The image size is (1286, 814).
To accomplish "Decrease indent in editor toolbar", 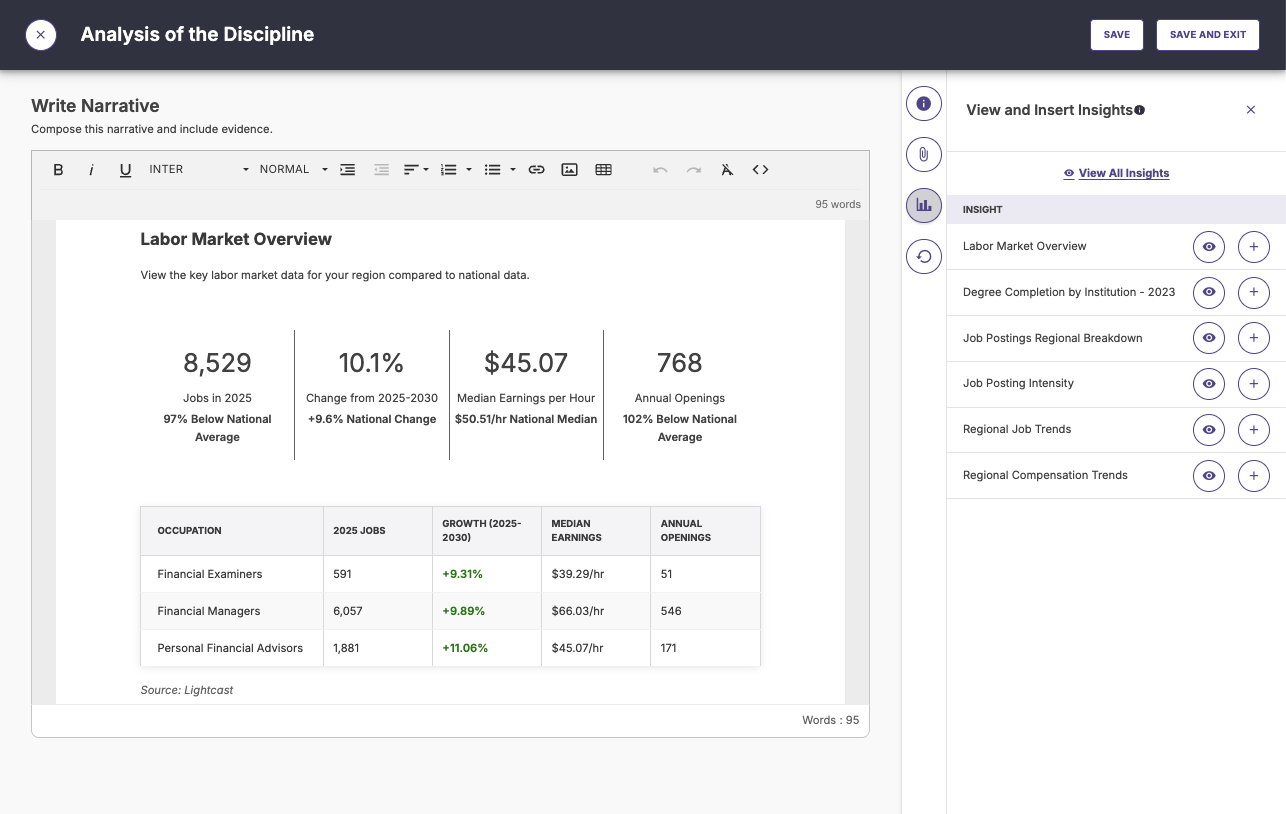I will point(381,170).
